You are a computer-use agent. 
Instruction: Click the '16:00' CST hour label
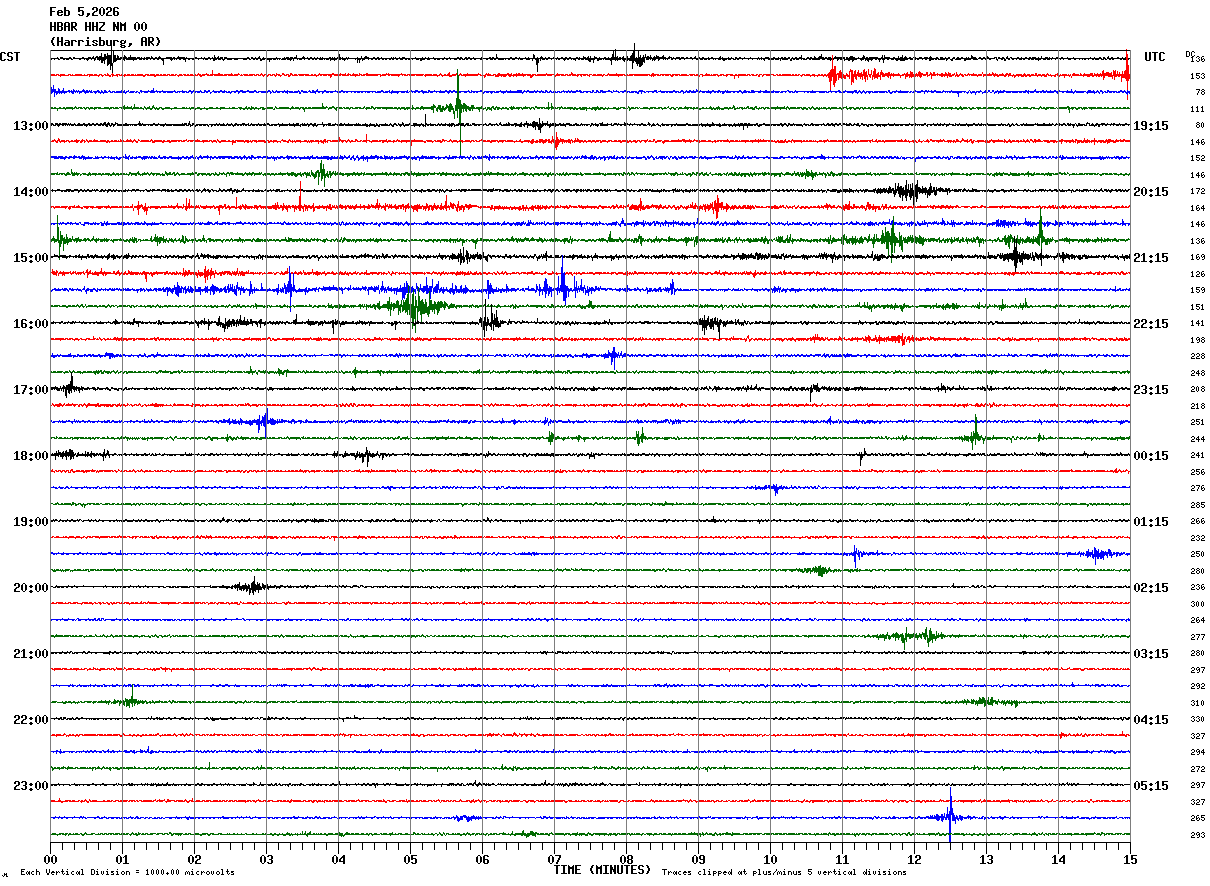coord(30,324)
